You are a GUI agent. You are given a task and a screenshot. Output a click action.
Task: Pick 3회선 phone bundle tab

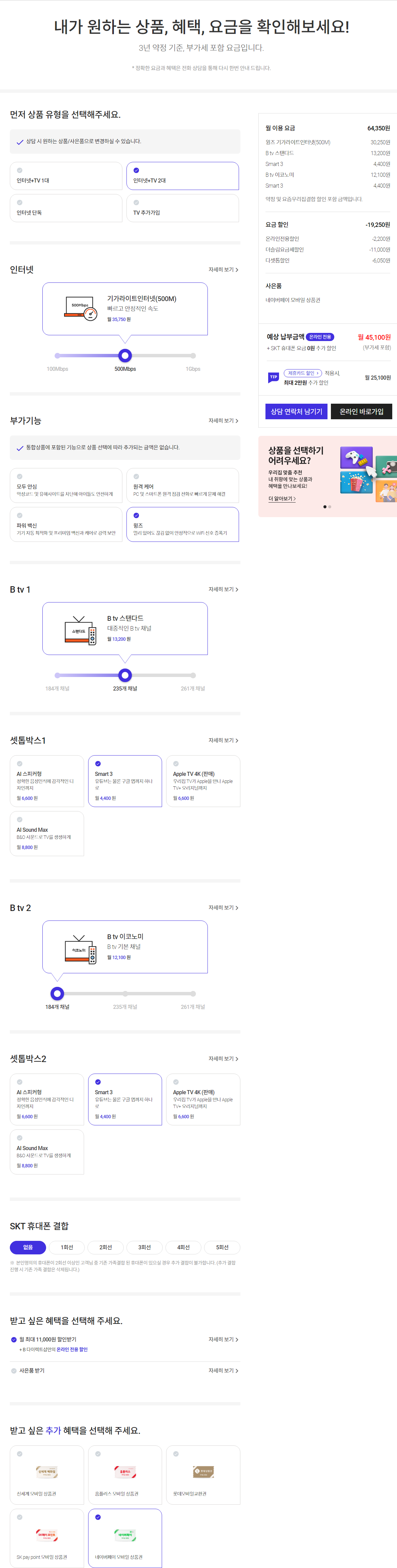(x=144, y=1247)
